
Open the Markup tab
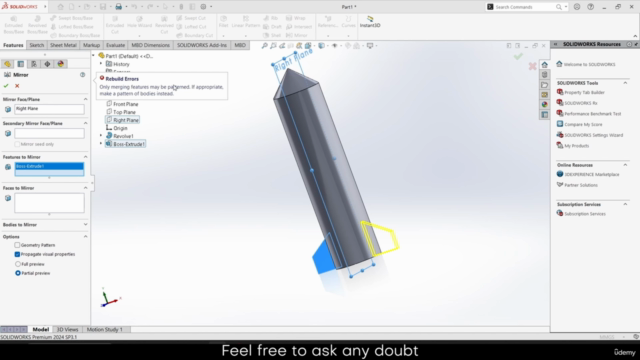(x=91, y=45)
